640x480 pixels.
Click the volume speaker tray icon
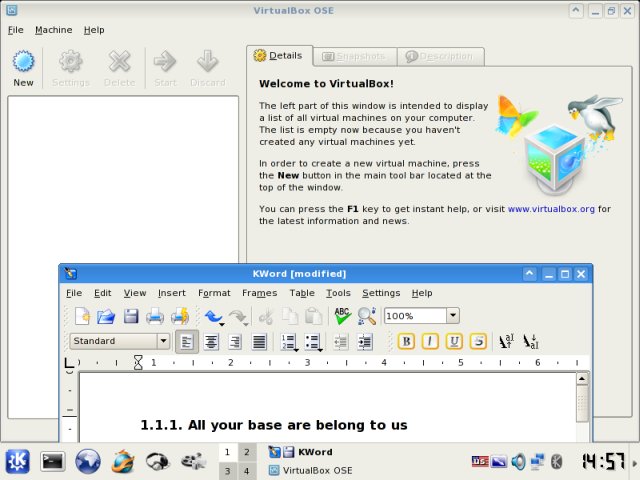[x=518, y=462]
